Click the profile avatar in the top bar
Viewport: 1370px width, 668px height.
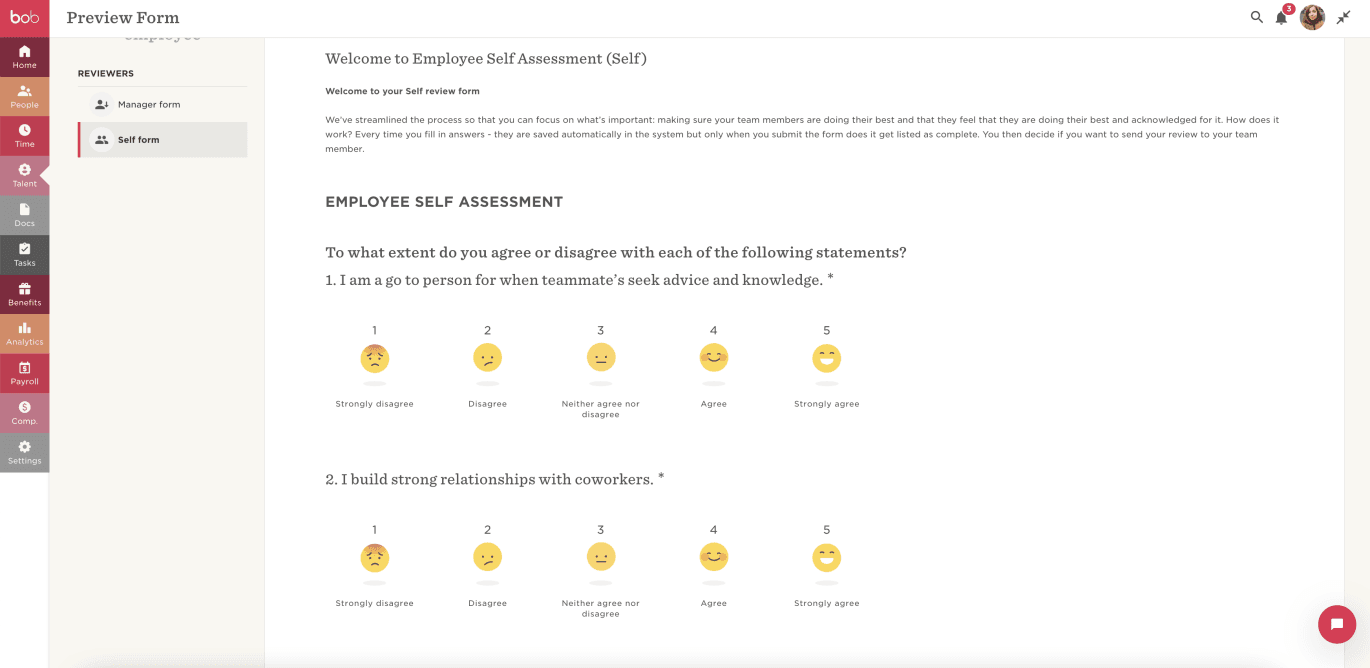[x=1312, y=17]
